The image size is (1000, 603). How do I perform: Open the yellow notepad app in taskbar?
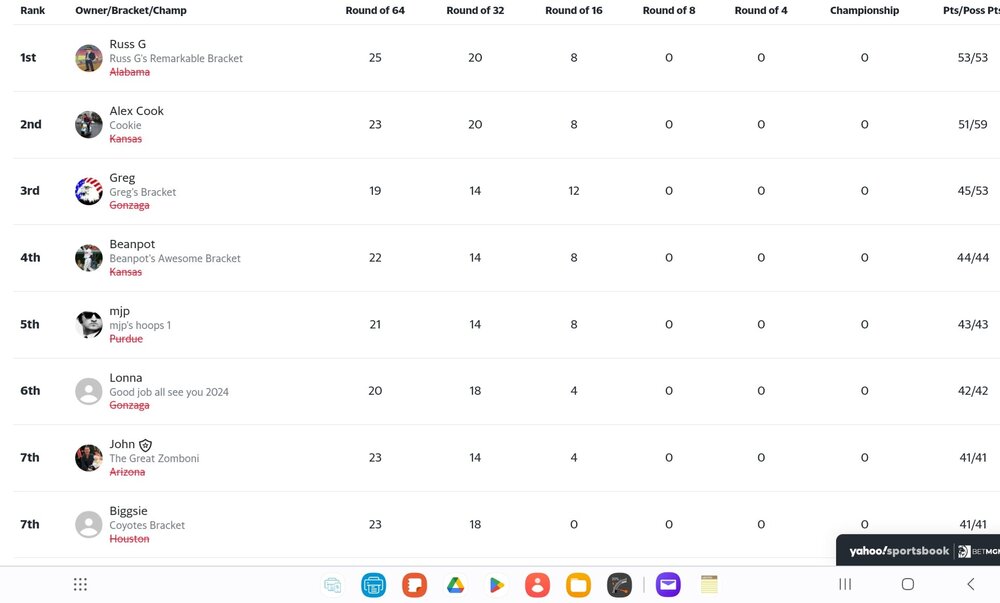click(x=709, y=585)
